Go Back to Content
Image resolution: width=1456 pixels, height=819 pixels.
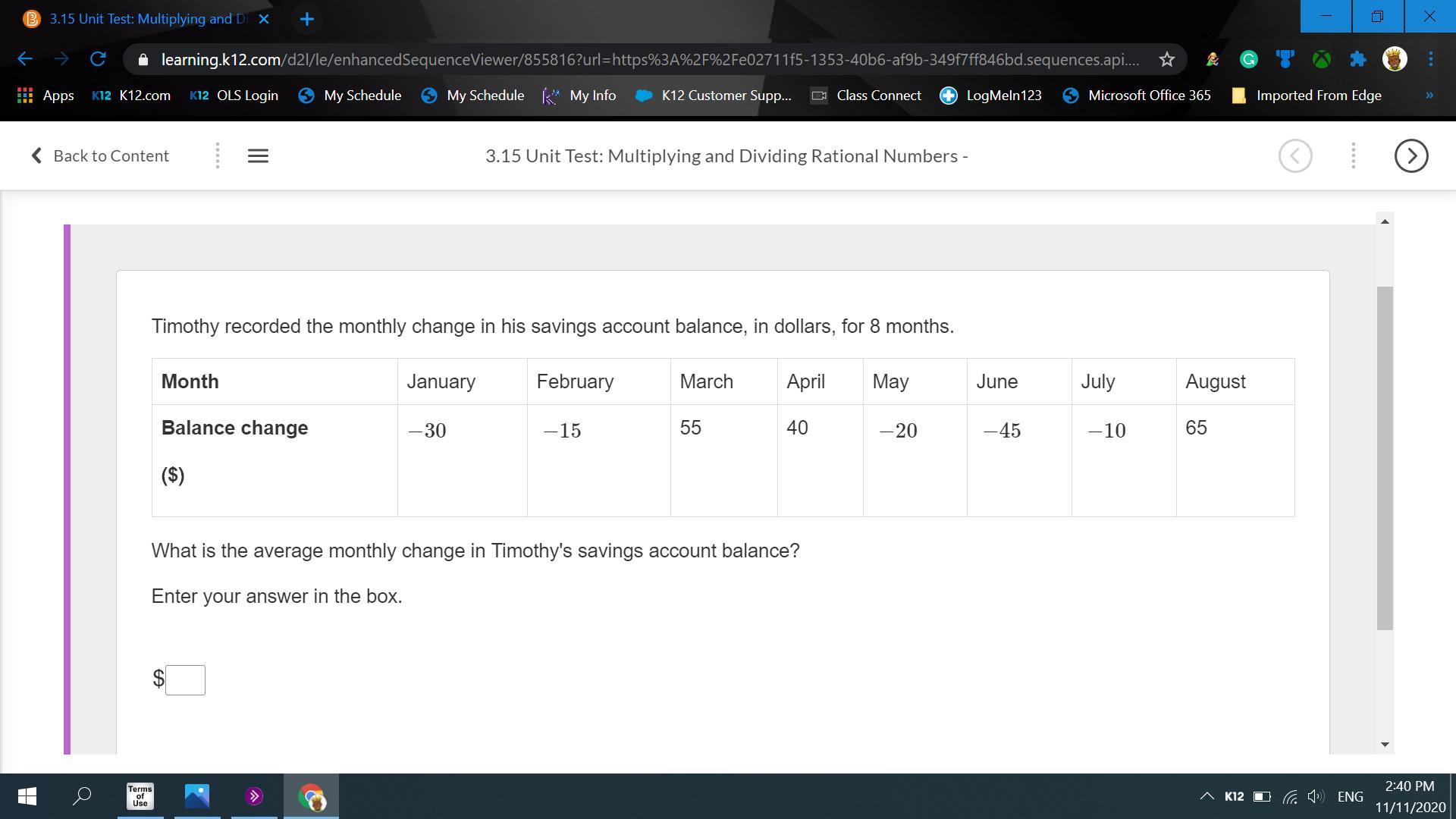pyautogui.click(x=100, y=155)
